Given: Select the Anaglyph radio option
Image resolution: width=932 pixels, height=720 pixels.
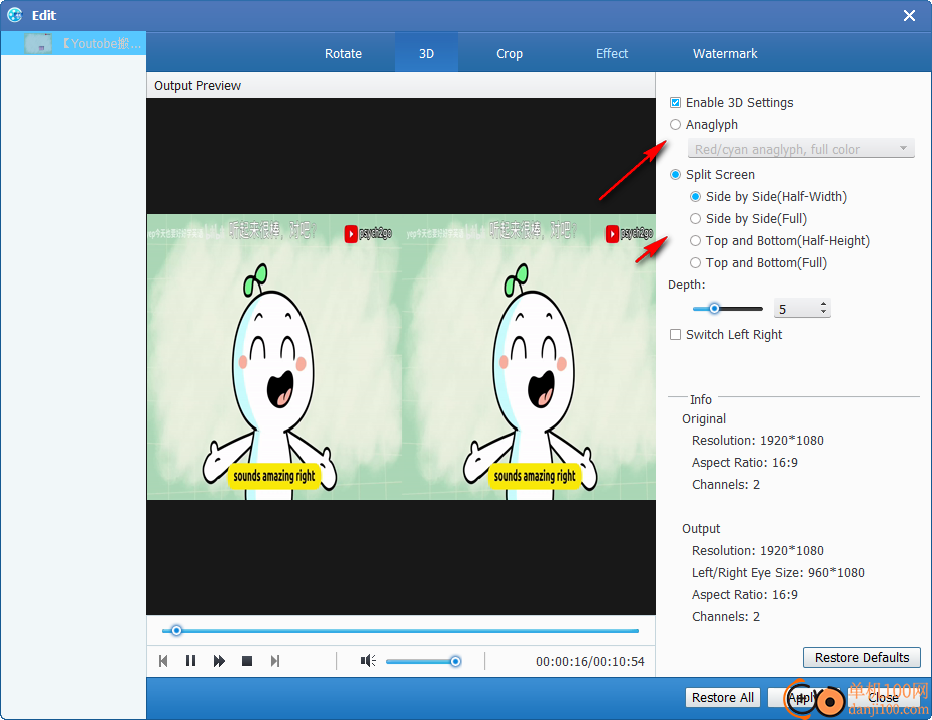Looking at the screenshot, I should (x=675, y=125).
